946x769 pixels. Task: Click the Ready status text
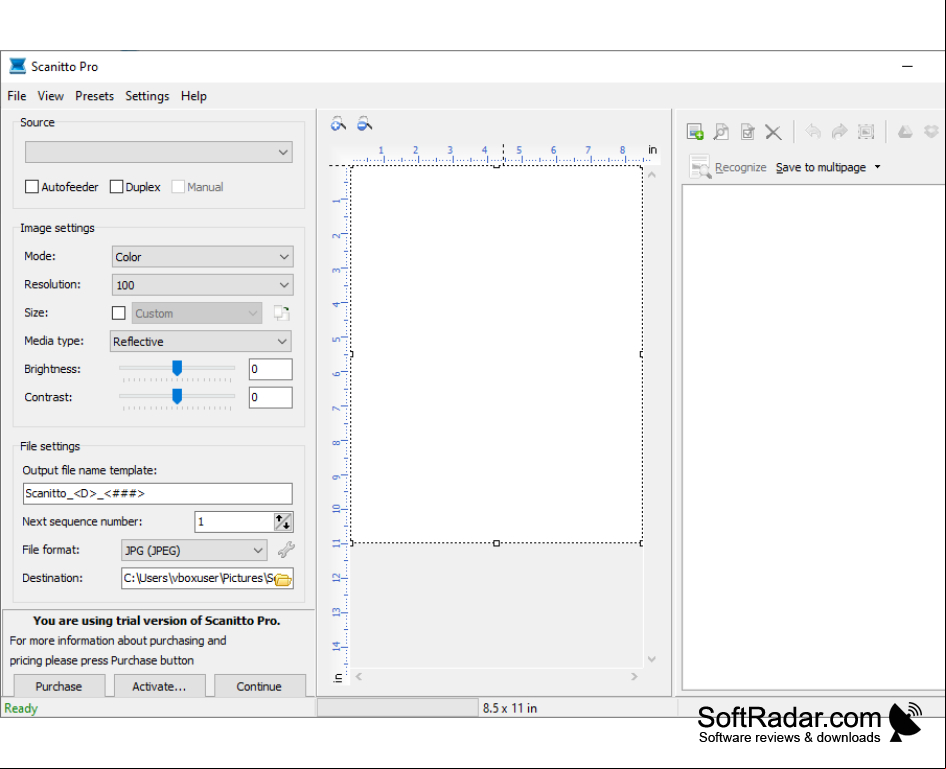(x=21, y=708)
